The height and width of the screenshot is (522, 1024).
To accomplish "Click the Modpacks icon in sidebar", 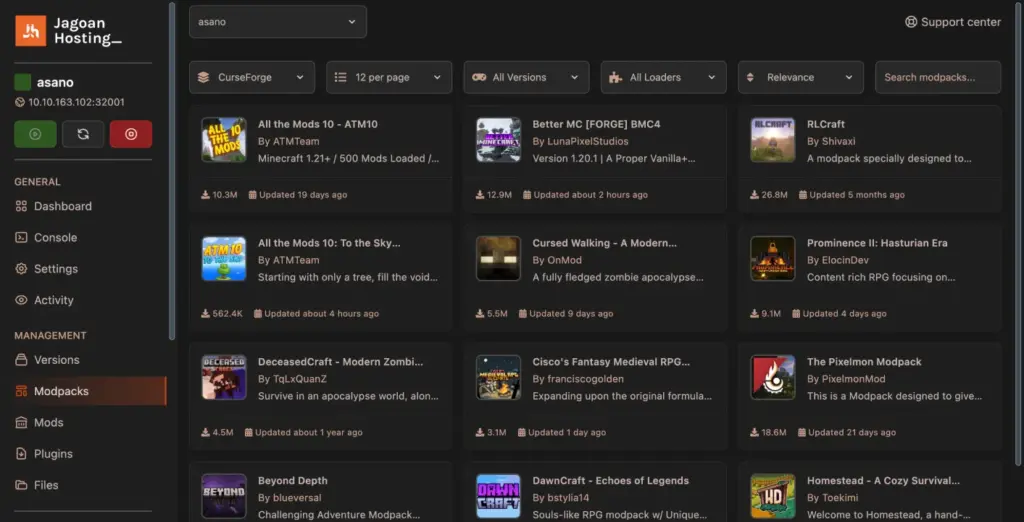I will 22,391.
